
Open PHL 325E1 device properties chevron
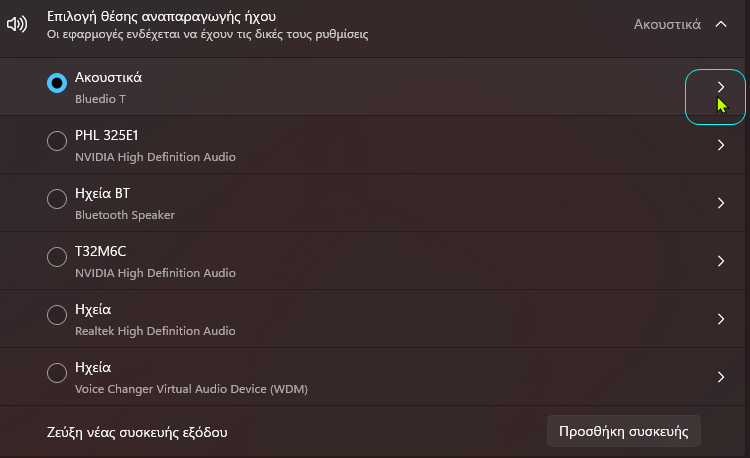(x=720, y=145)
